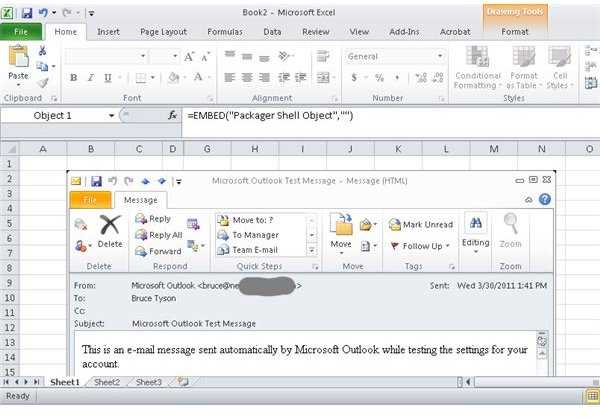Open Format as Table gallery
Image resolution: width=600 pixels, height=418 pixels.
[x=523, y=68]
